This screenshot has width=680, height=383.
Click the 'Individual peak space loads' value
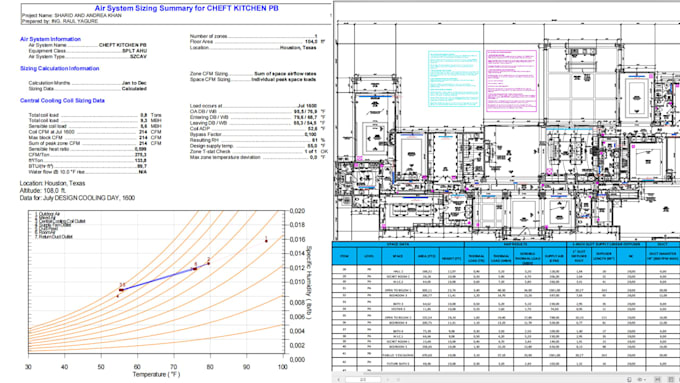point(284,79)
